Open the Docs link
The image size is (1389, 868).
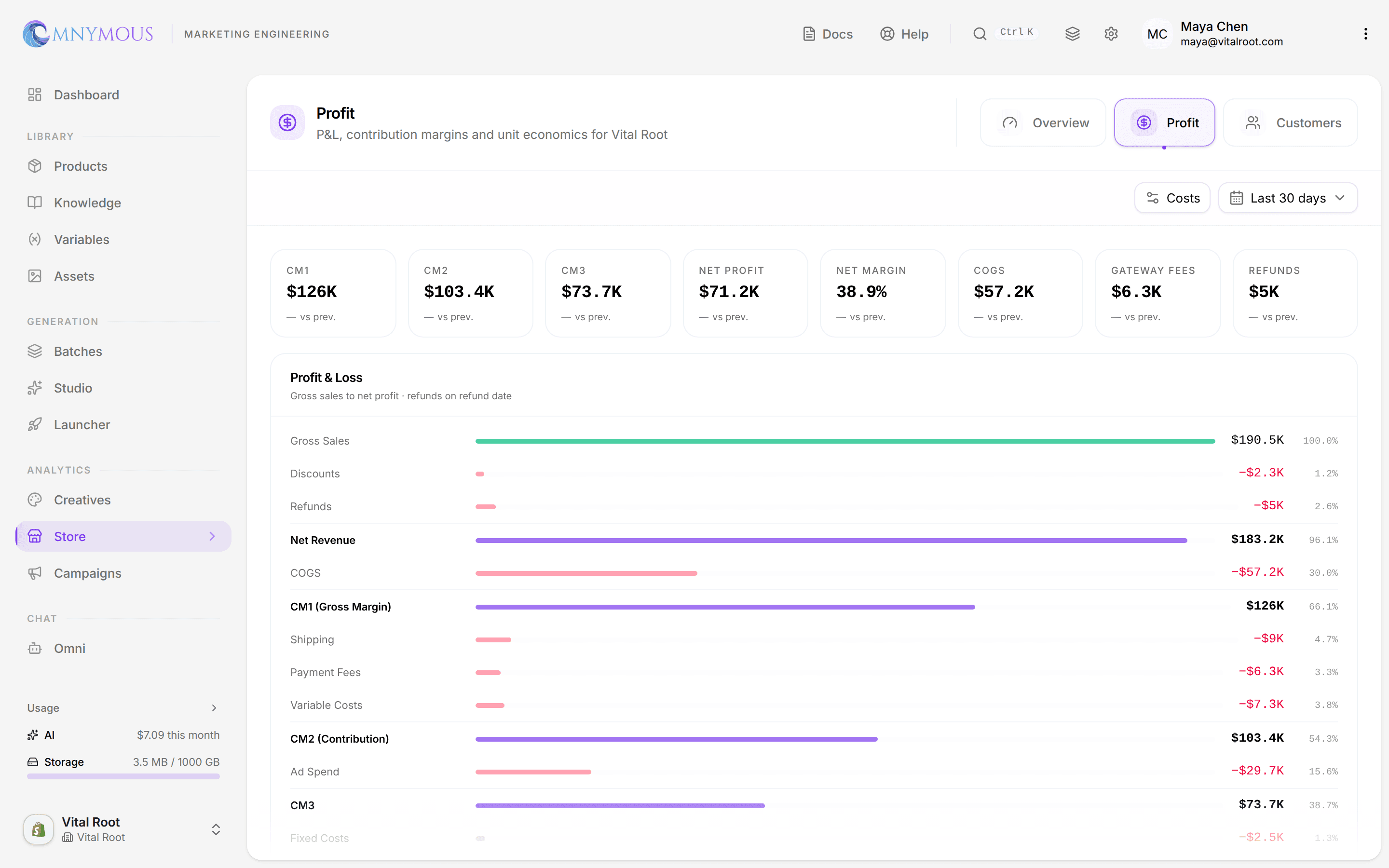pos(827,34)
